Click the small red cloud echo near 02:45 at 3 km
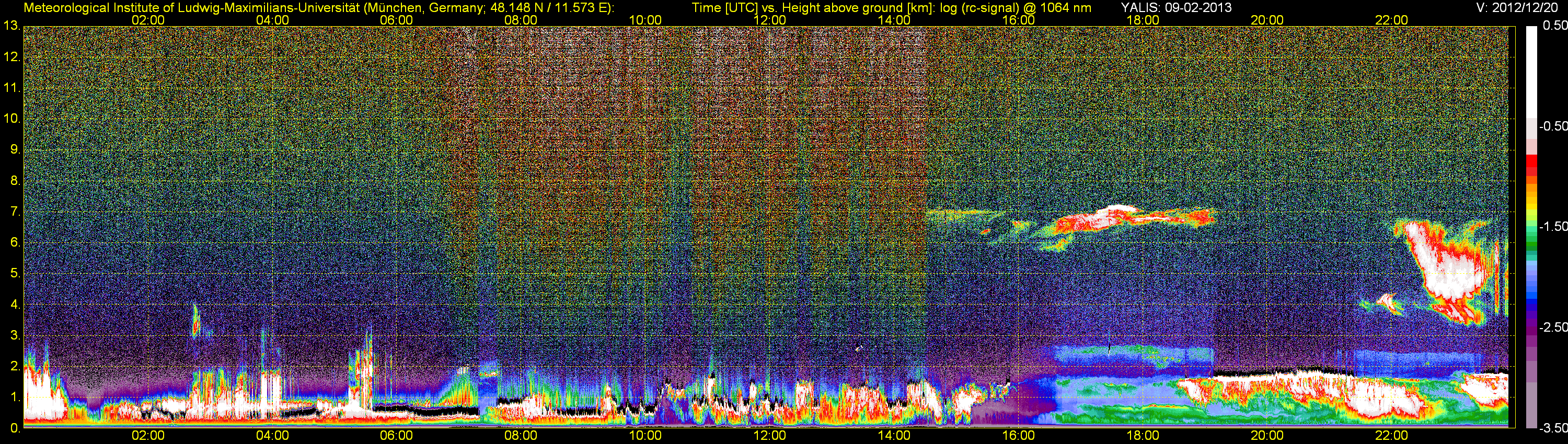1568x444 pixels. 195,327
